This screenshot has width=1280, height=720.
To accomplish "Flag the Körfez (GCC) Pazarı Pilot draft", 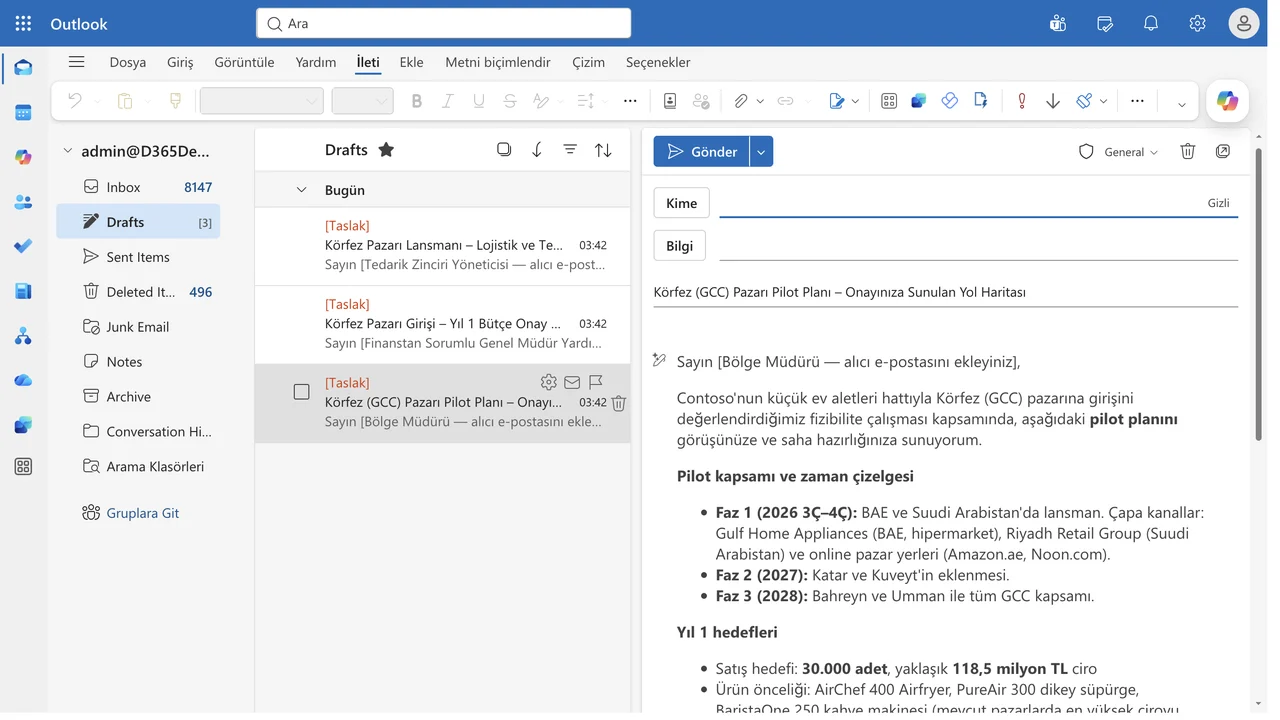I will [596, 382].
